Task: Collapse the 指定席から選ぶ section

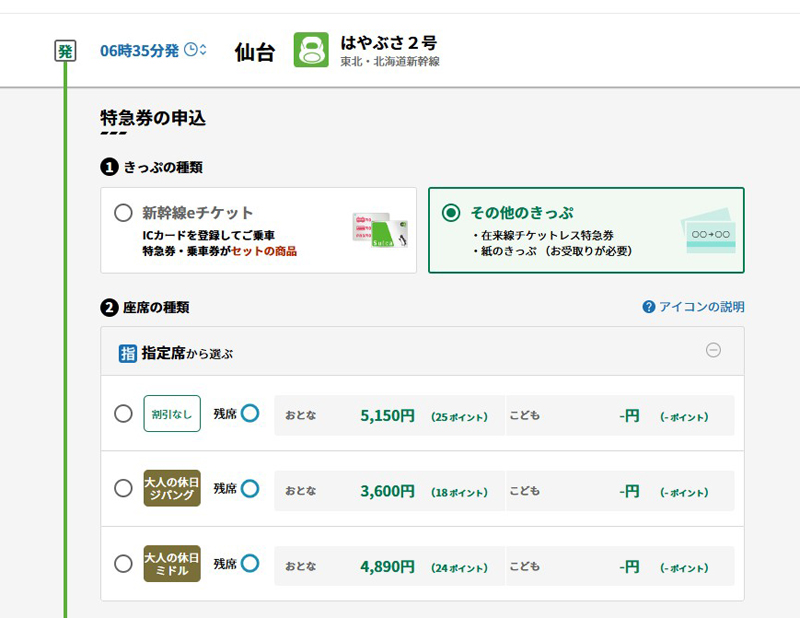Action: click(713, 351)
